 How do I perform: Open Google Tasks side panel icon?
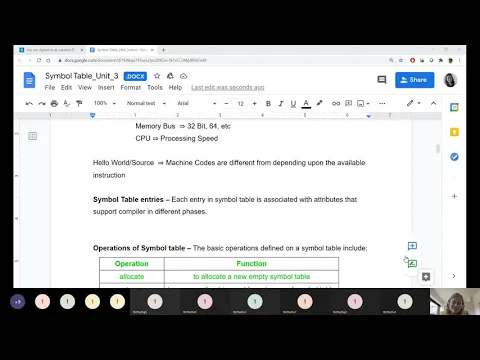click(x=454, y=157)
